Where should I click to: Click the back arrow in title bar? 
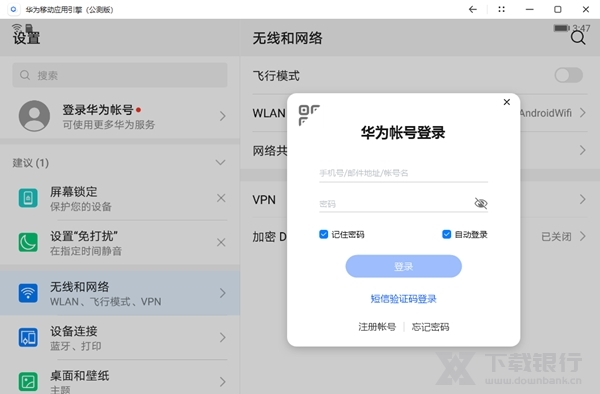473,9
